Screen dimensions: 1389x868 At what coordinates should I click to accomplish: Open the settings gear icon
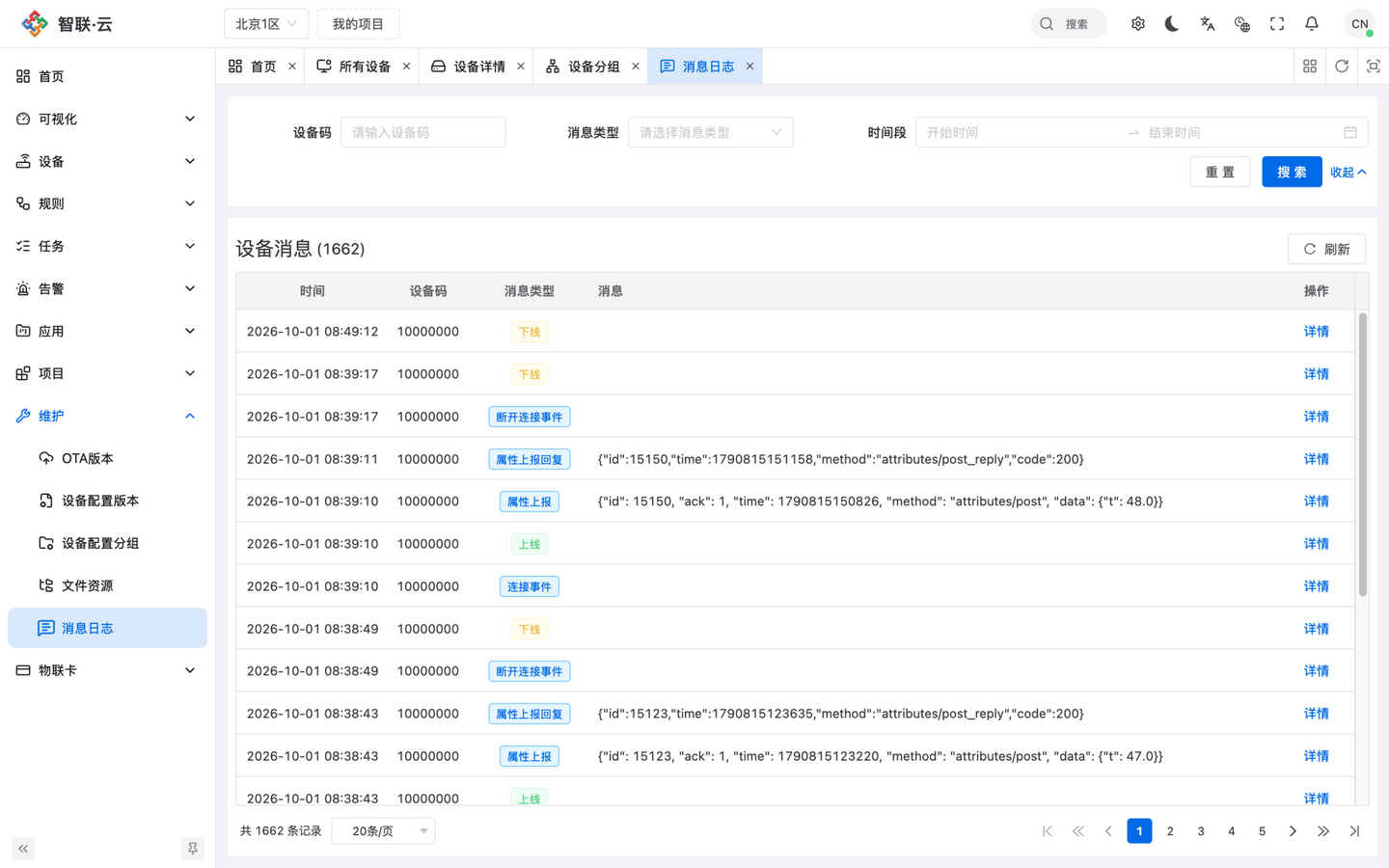(x=1138, y=24)
